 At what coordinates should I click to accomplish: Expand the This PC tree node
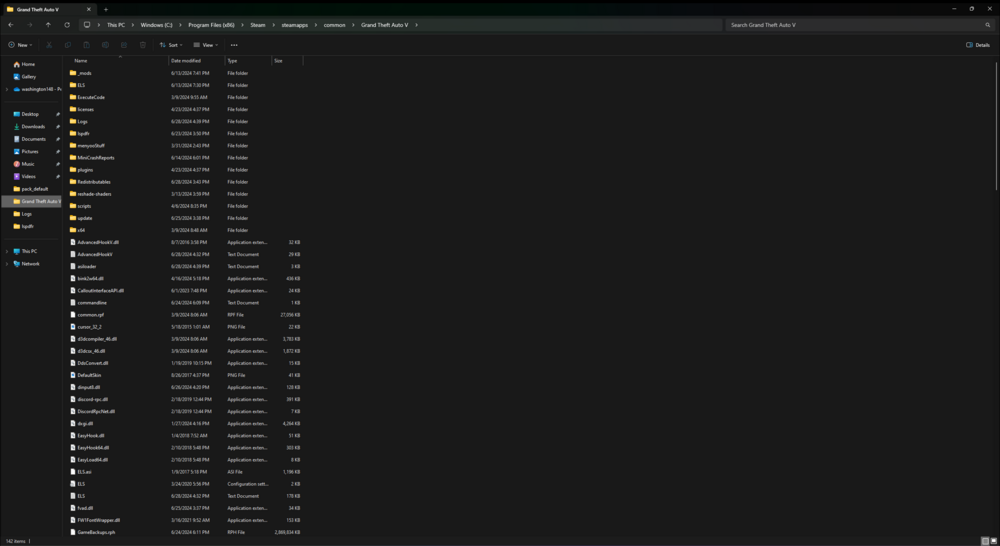(x=7, y=251)
